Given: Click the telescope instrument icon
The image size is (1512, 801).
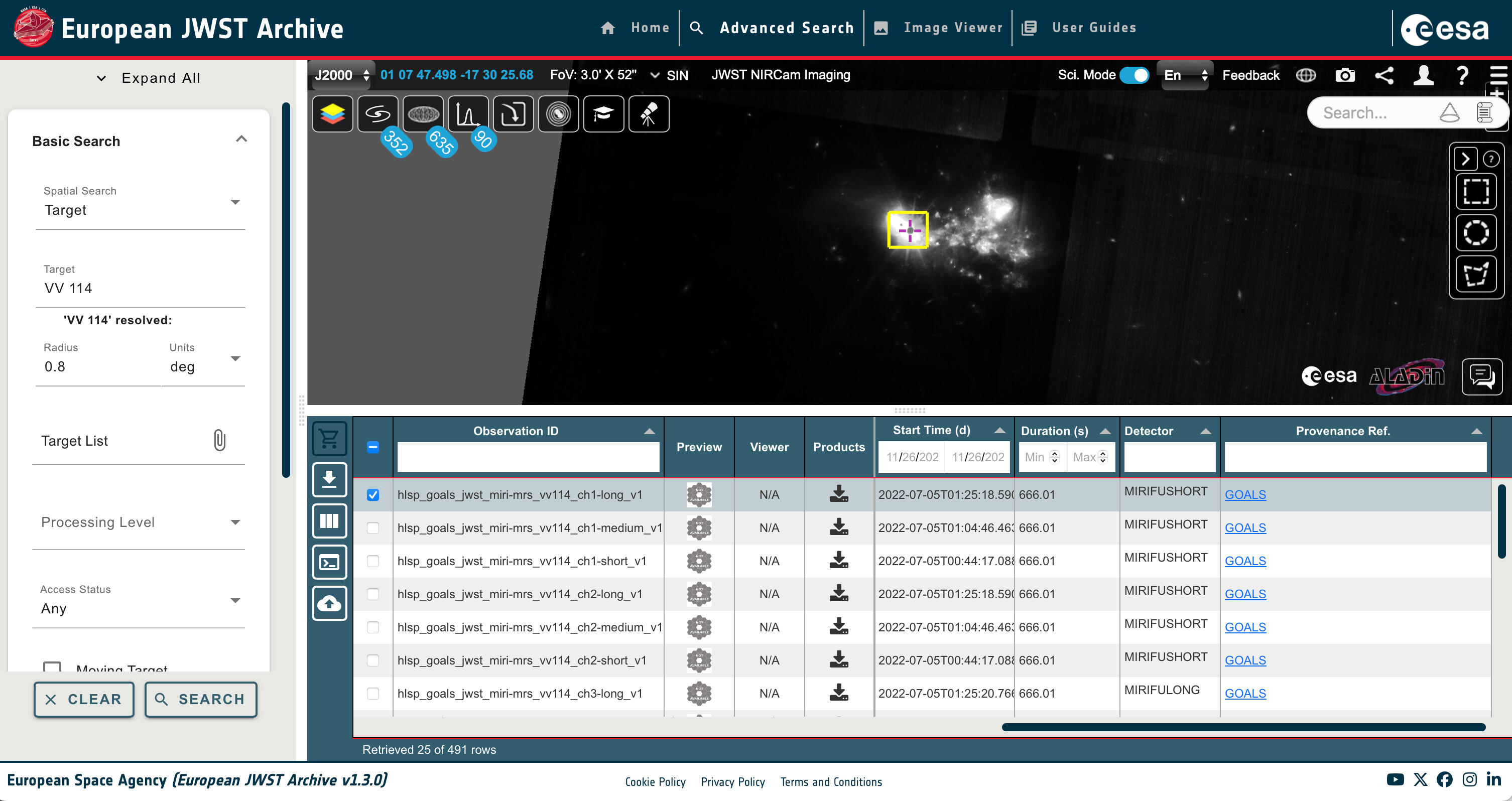Looking at the screenshot, I should tap(648, 114).
